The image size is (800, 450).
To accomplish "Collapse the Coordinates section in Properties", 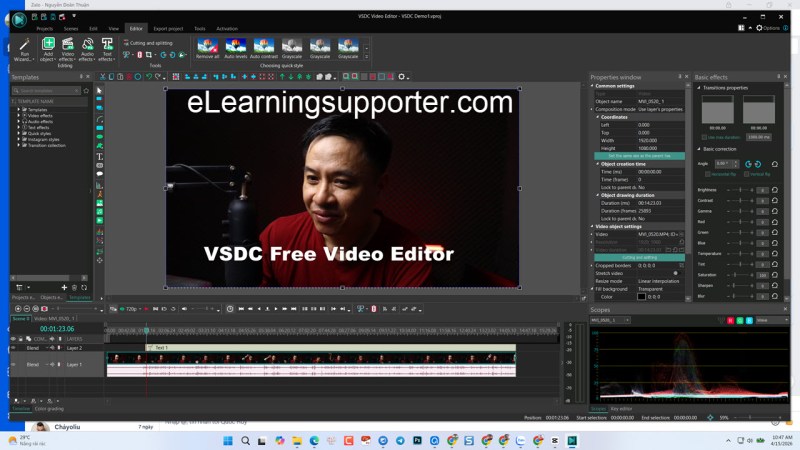I will pos(598,117).
